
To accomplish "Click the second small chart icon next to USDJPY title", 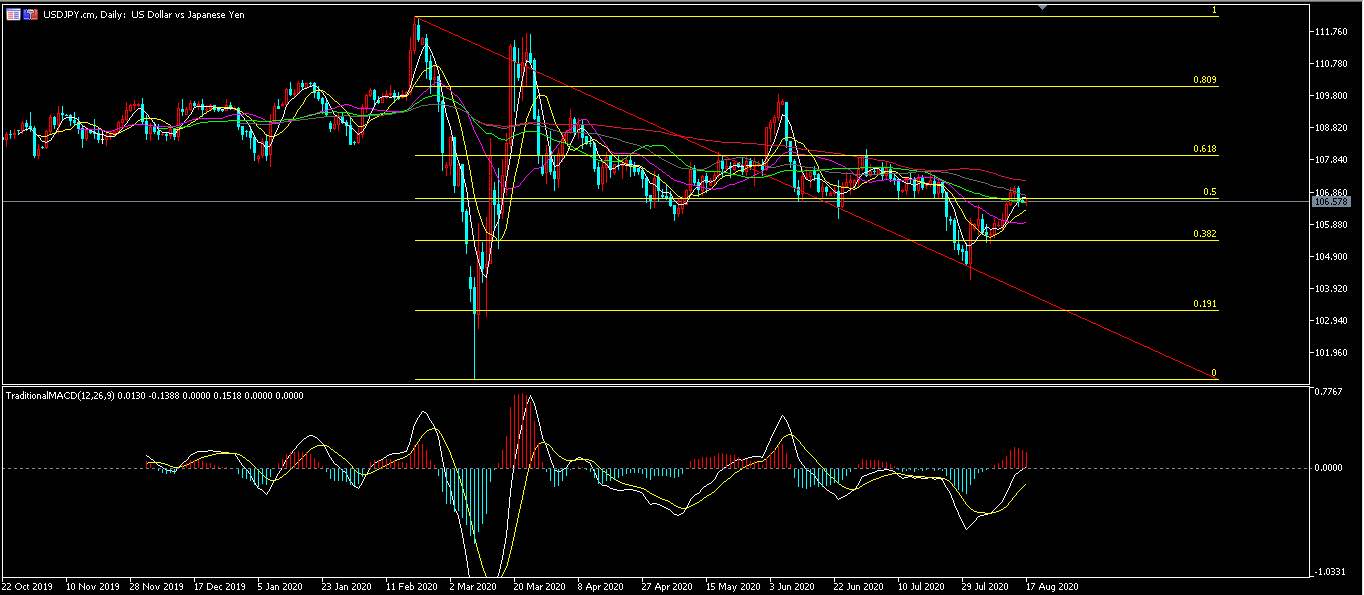I will tap(29, 15).
